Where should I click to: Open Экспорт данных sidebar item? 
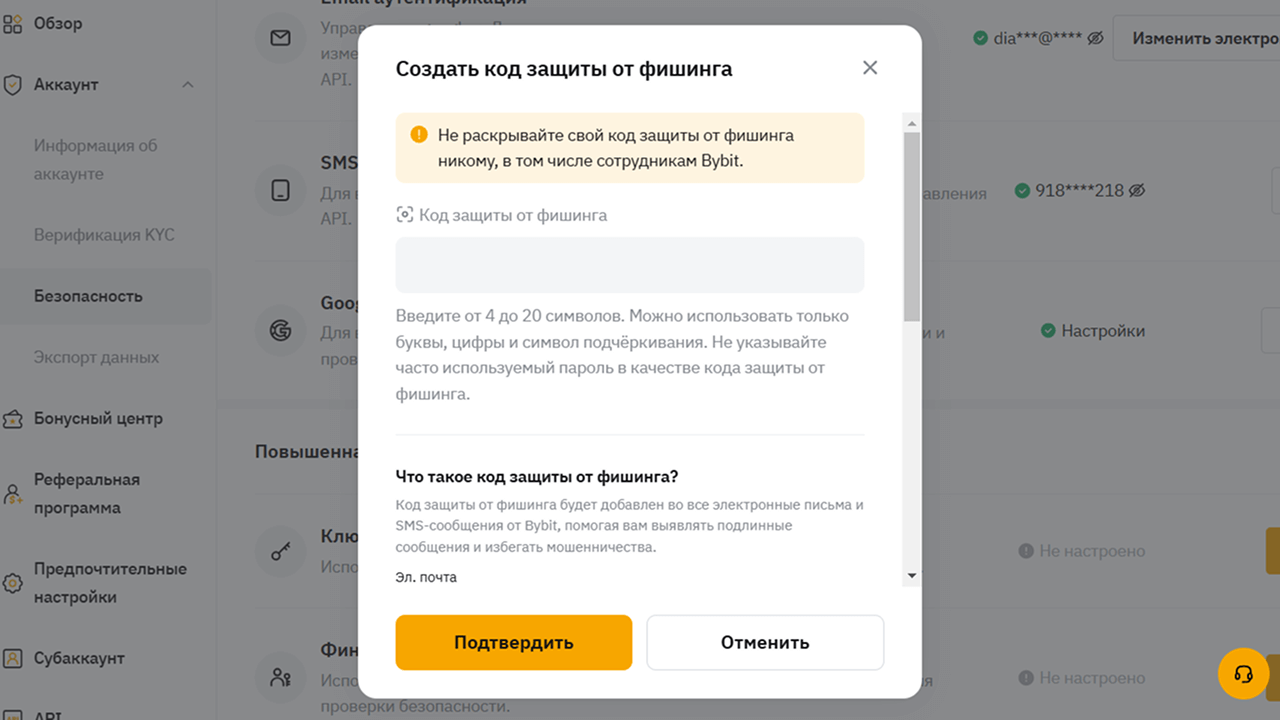96,357
